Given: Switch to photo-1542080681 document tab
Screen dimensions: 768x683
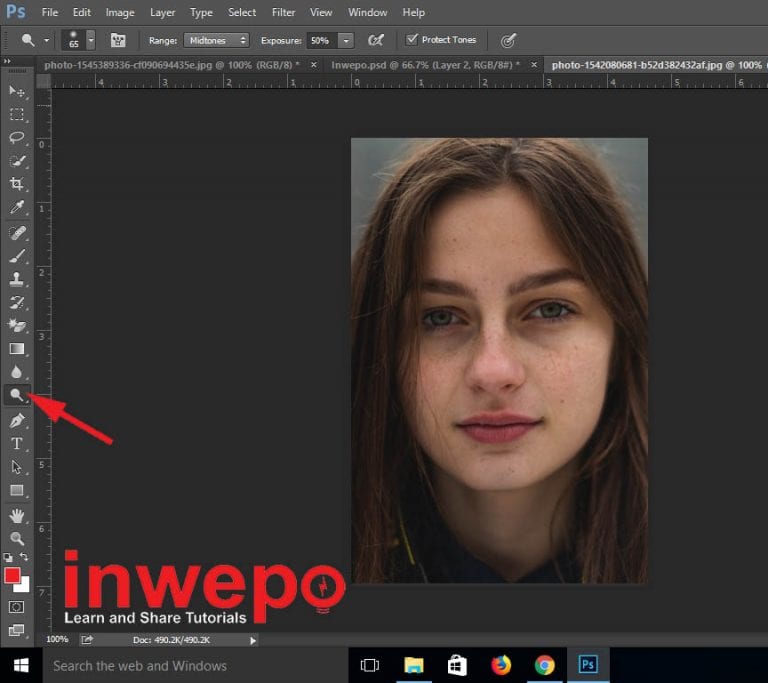Looking at the screenshot, I should (x=656, y=65).
